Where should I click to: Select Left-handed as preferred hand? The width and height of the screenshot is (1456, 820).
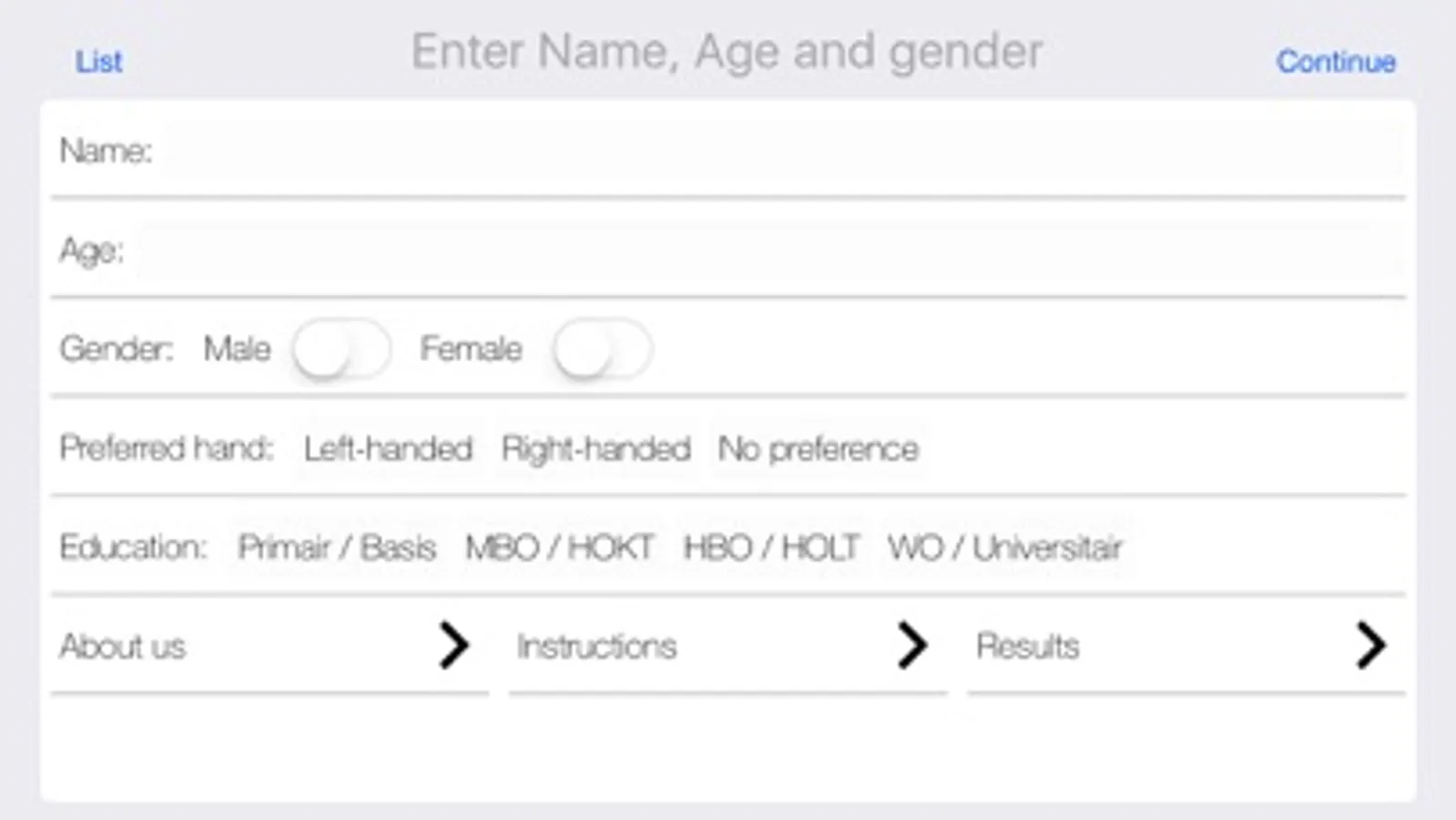(x=388, y=448)
